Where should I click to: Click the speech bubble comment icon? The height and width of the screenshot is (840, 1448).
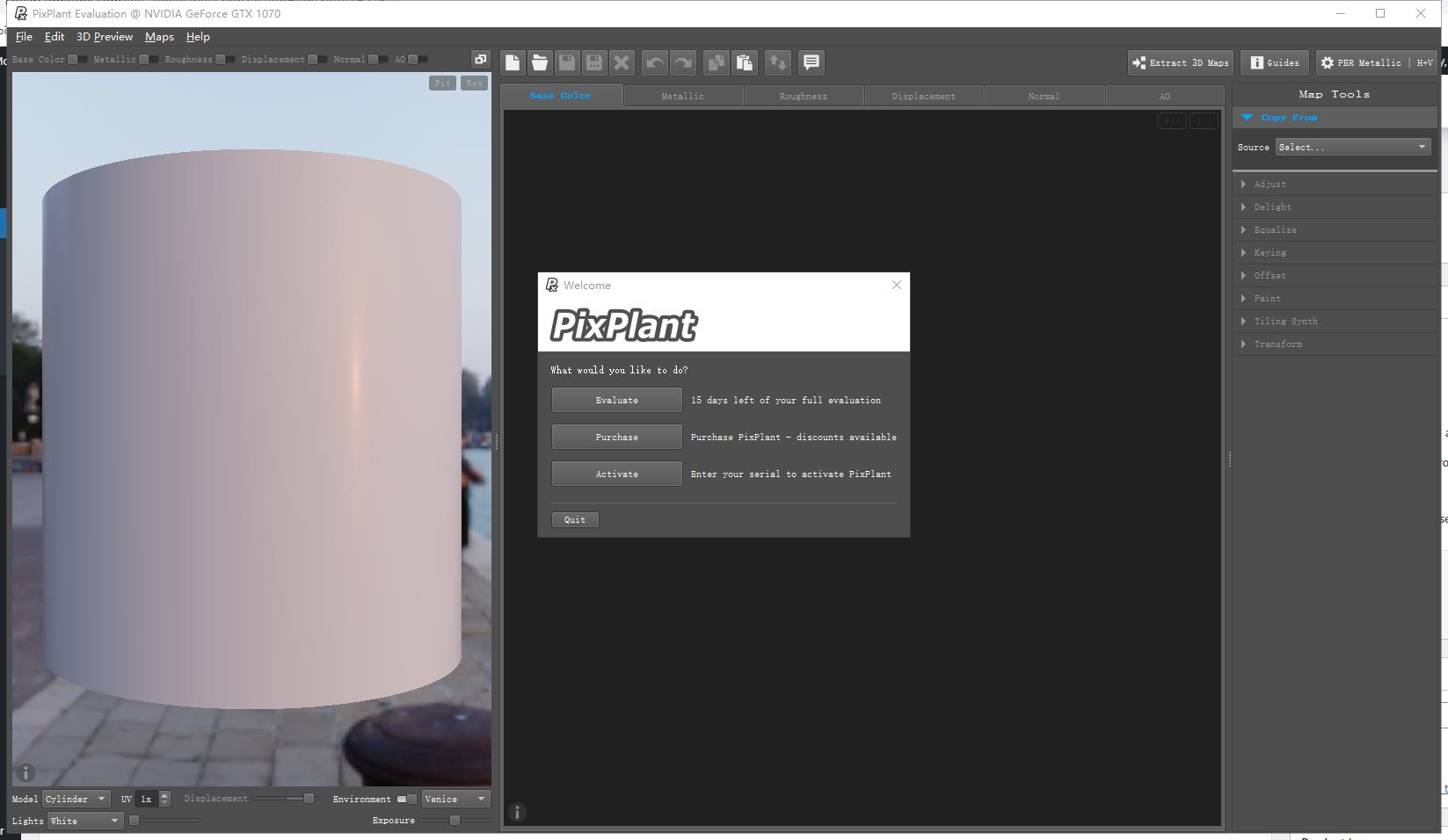[x=811, y=62]
